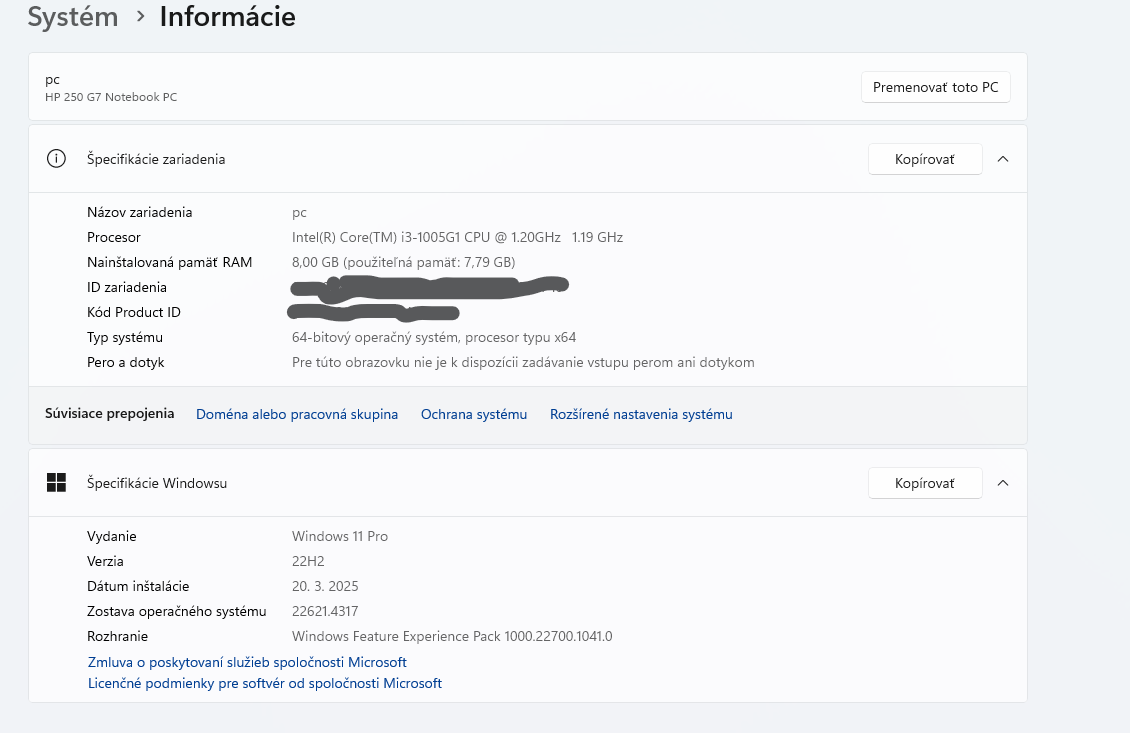Click the Windows logo icon beside Špecifikácie Windowsu
This screenshot has height=733, width=1130.
[x=56, y=483]
